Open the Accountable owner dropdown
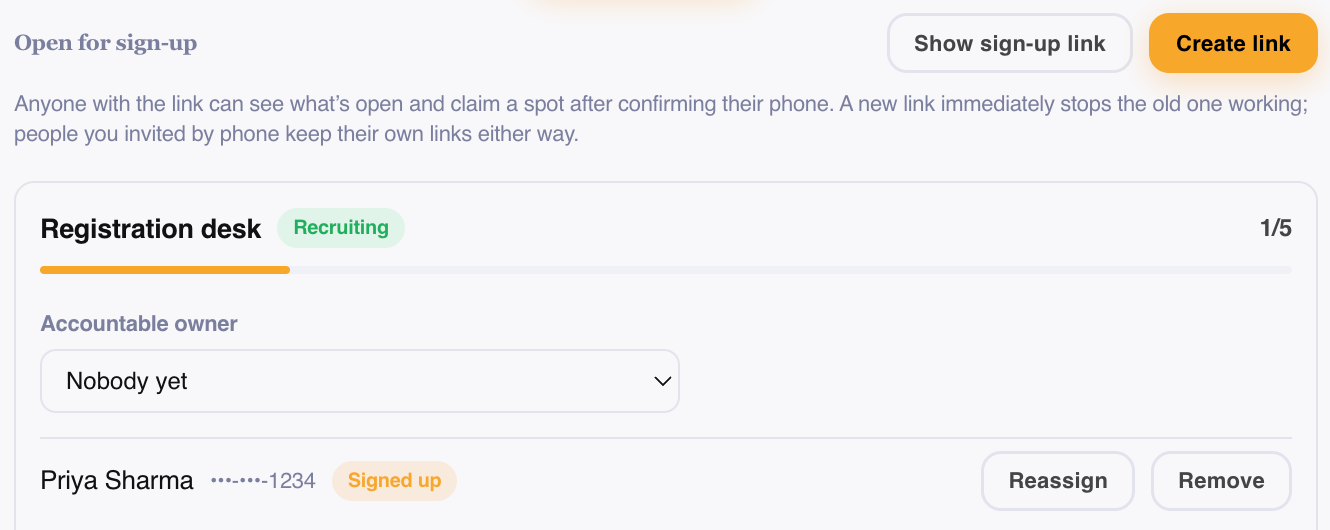This screenshot has height=530, width=1330. click(x=360, y=381)
